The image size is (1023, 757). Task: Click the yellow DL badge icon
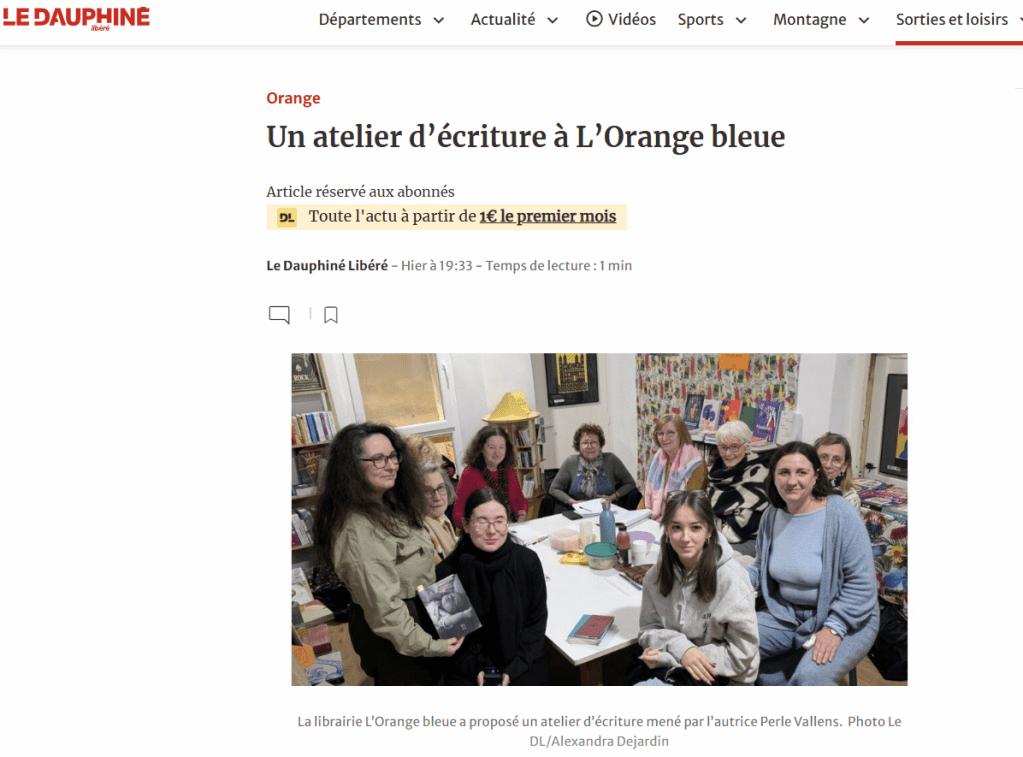(x=286, y=217)
